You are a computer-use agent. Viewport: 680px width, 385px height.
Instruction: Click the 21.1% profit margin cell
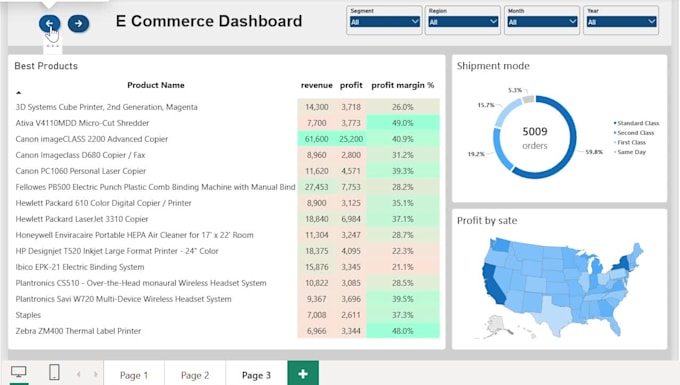click(x=403, y=268)
